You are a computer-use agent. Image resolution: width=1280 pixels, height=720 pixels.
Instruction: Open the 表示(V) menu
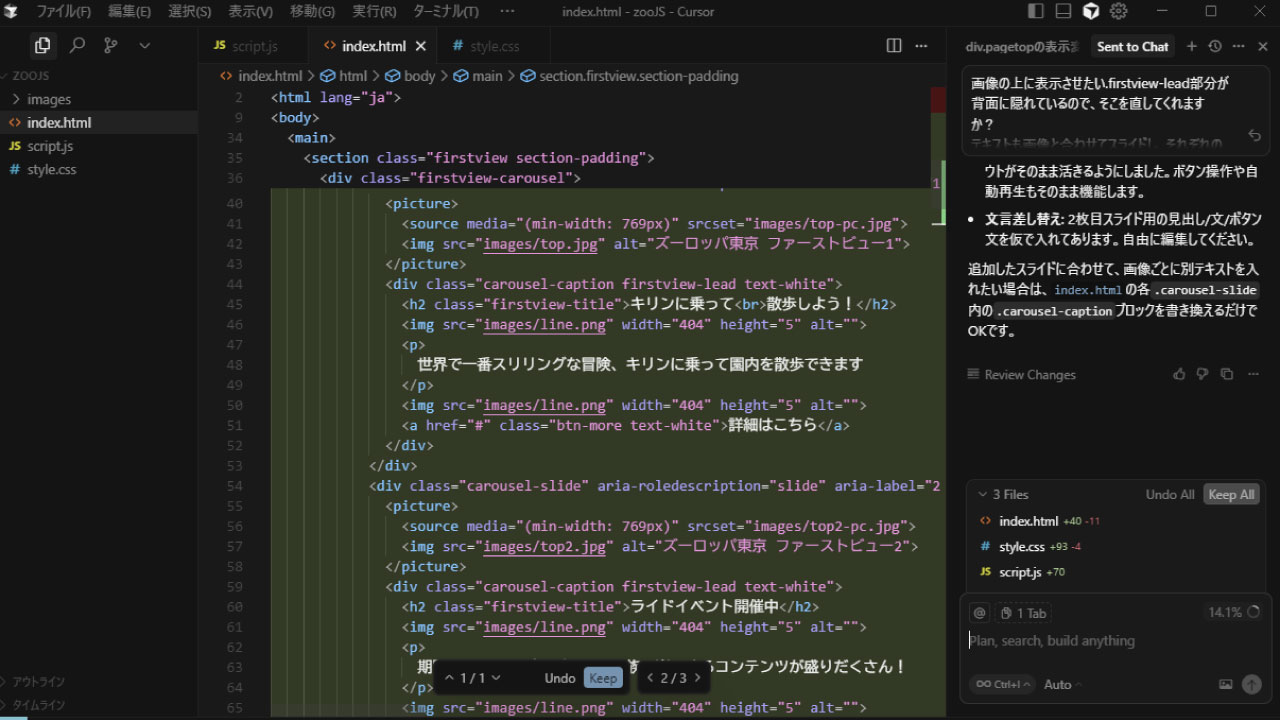(x=250, y=11)
